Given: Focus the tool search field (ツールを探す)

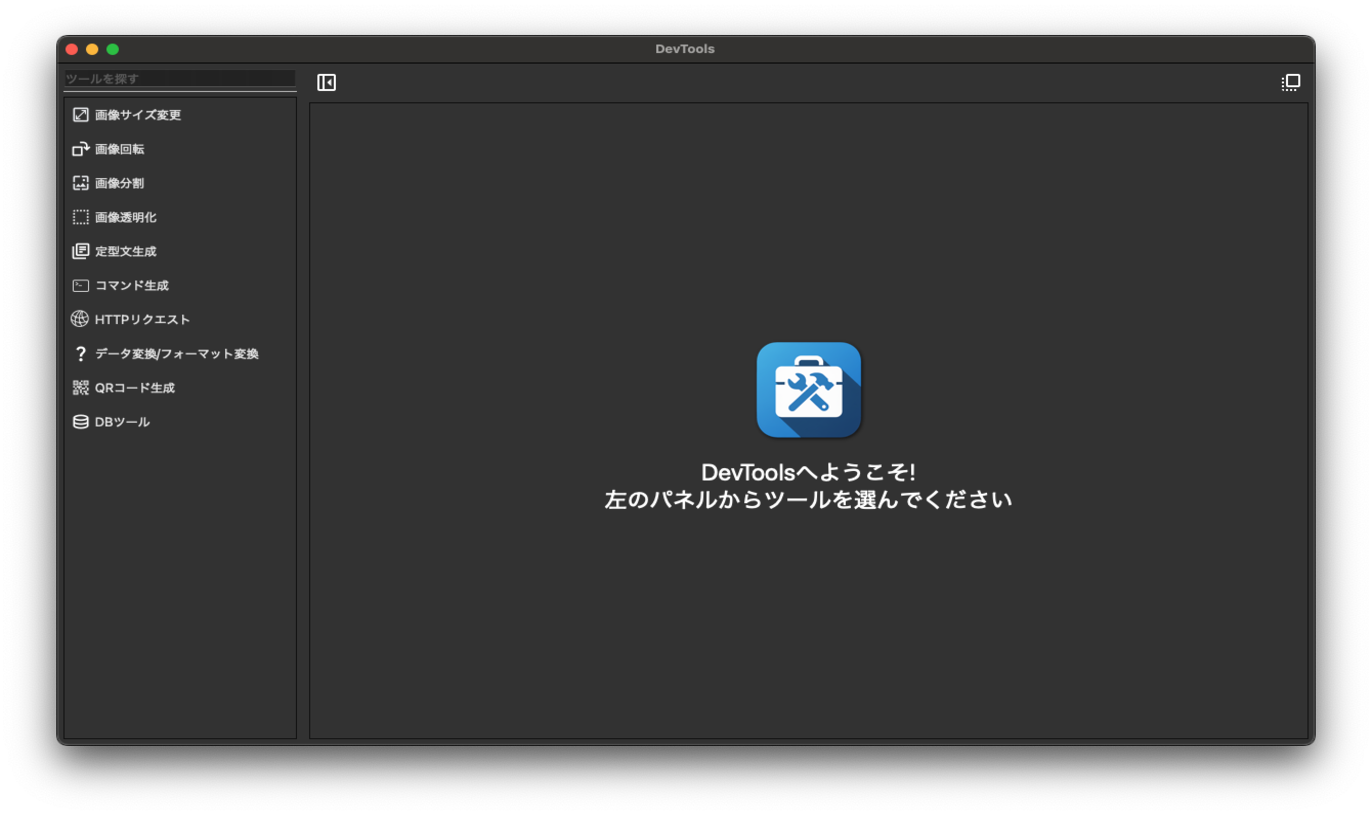Looking at the screenshot, I should tap(180, 78).
